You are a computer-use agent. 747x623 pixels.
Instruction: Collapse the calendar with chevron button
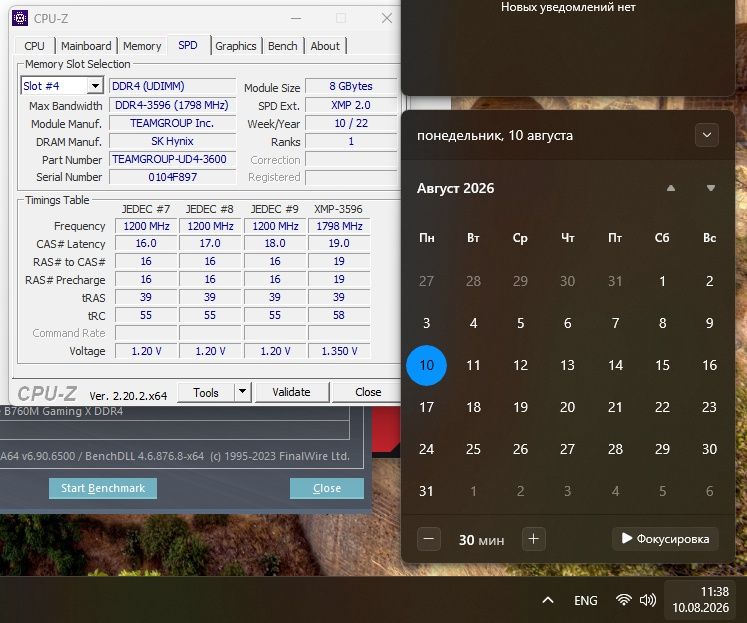coord(707,135)
